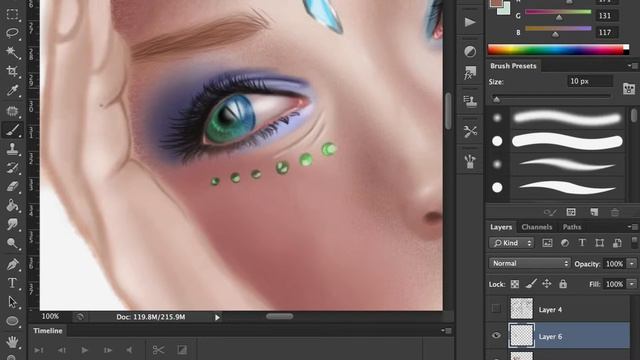This screenshot has width=640, height=360.
Task: Toggle Lock all padlock
Action: click(x=563, y=284)
